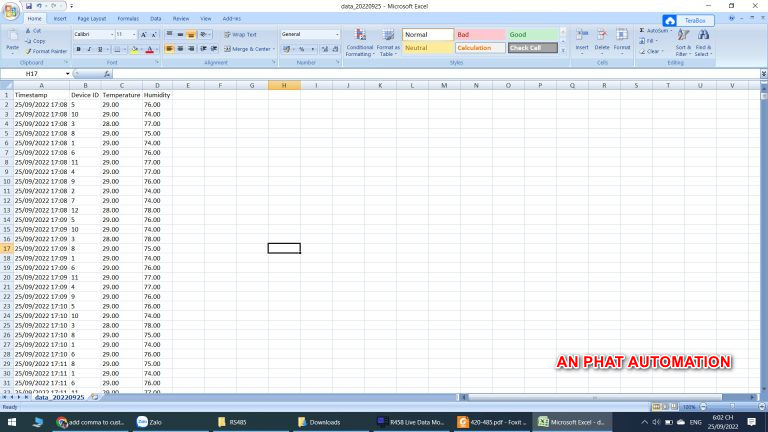Open the View ribbon tab
768x432 pixels.
pyautogui.click(x=206, y=19)
